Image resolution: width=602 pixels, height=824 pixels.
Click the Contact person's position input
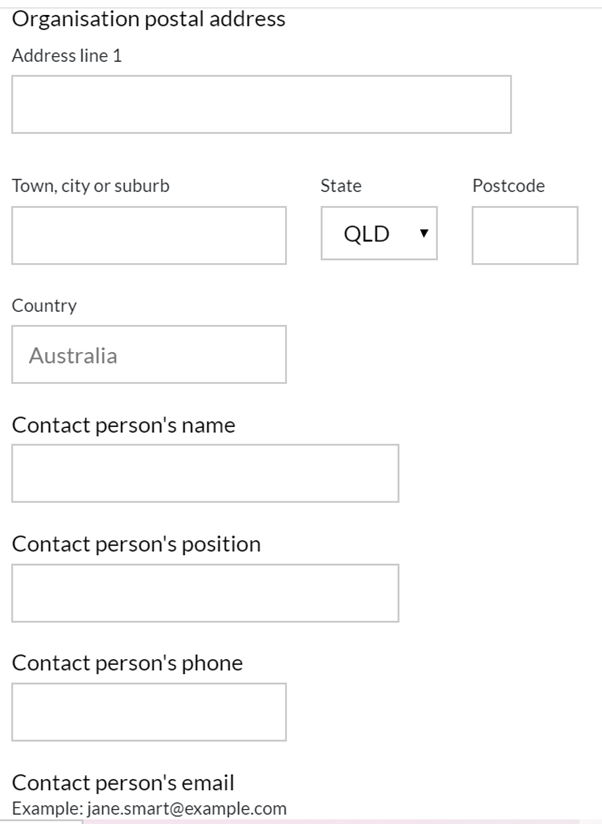tap(205, 593)
